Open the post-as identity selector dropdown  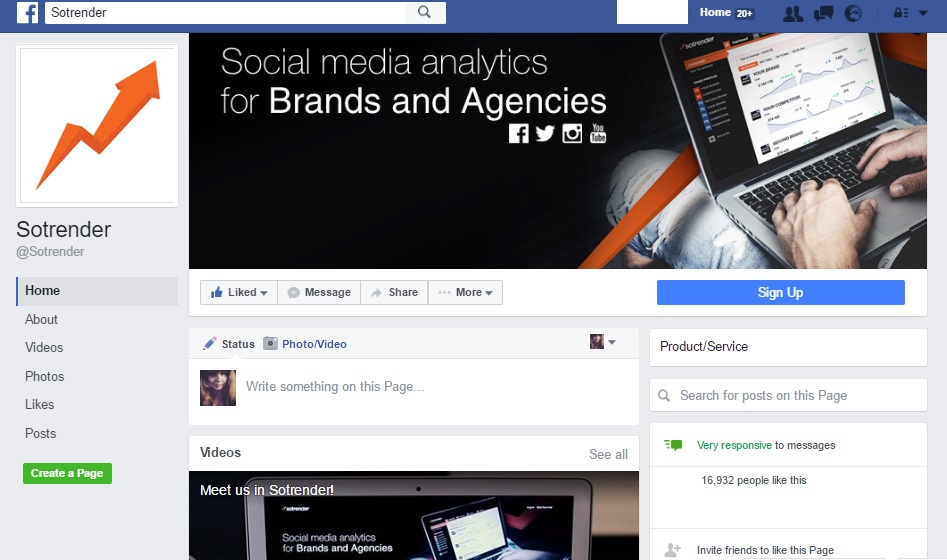[x=603, y=342]
